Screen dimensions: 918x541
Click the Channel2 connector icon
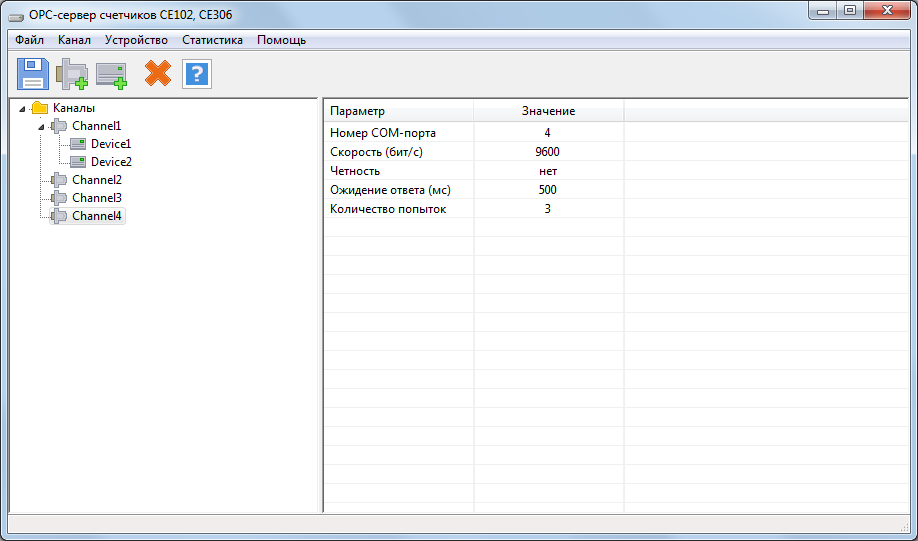(x=59, y=180)
